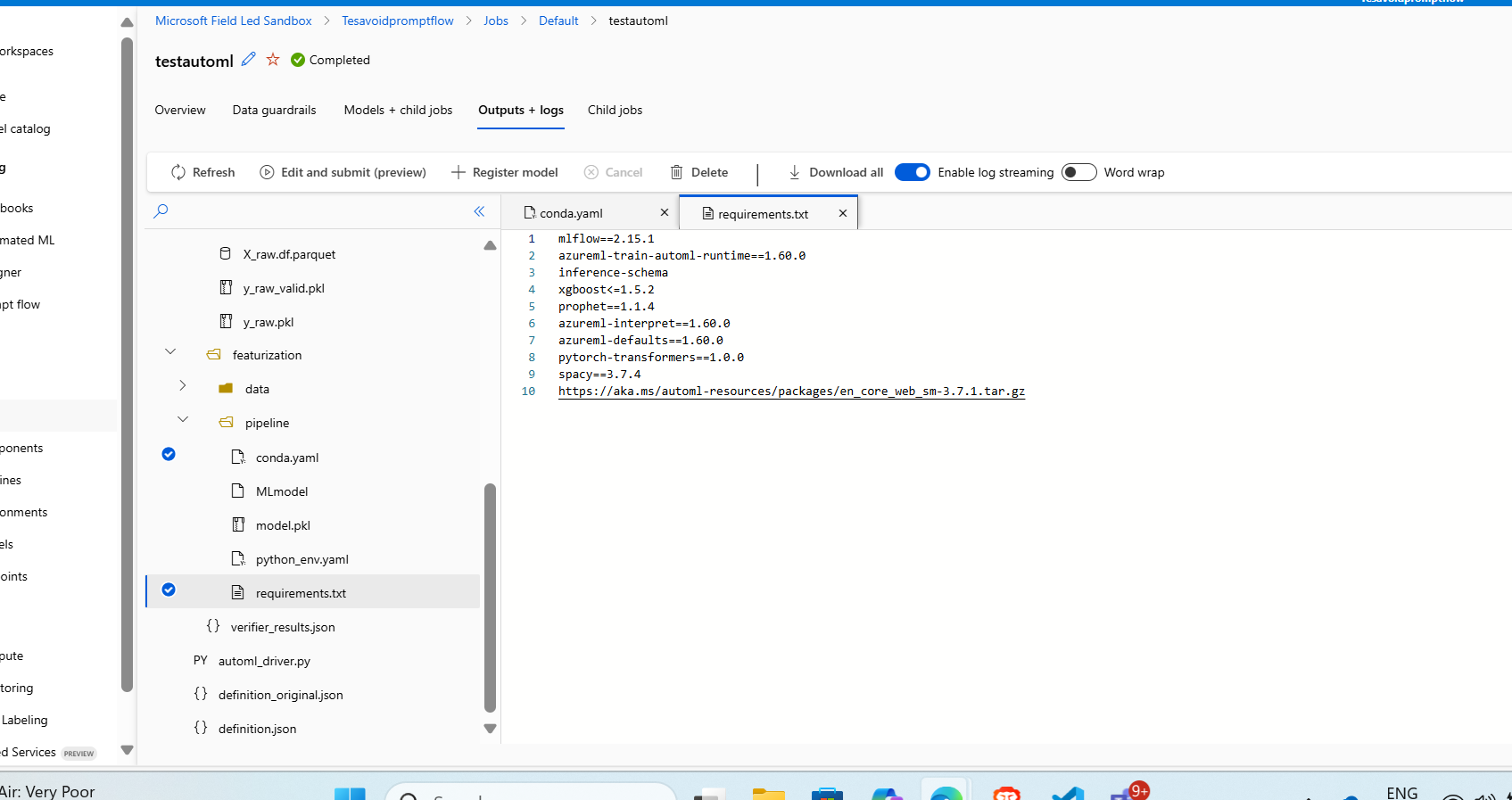The image size is (1512, 800).
Task: Select the MLmodel file row
Action: click(x=312, y=491)
